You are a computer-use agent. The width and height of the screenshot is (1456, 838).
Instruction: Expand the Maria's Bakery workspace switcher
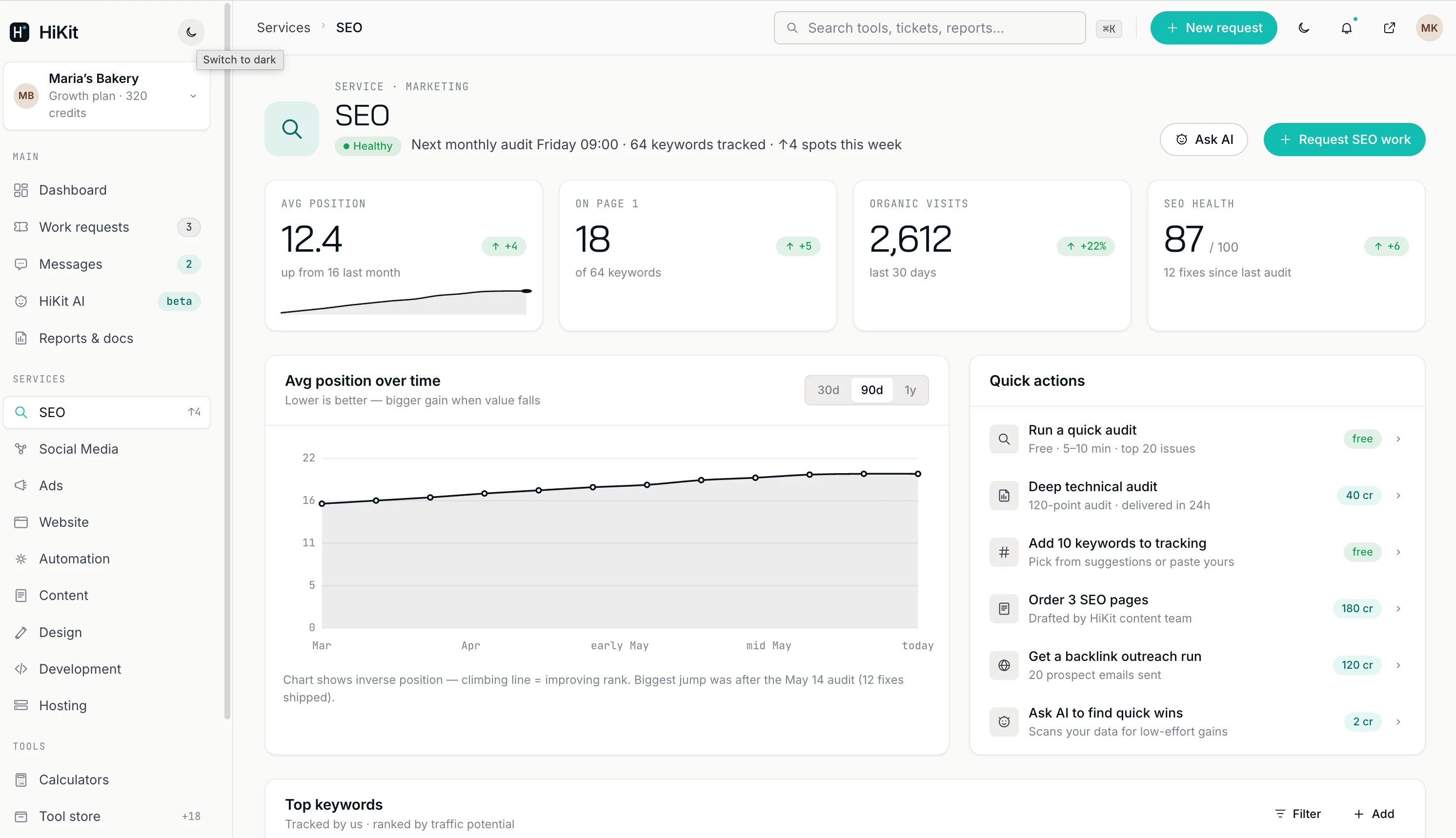107,96
